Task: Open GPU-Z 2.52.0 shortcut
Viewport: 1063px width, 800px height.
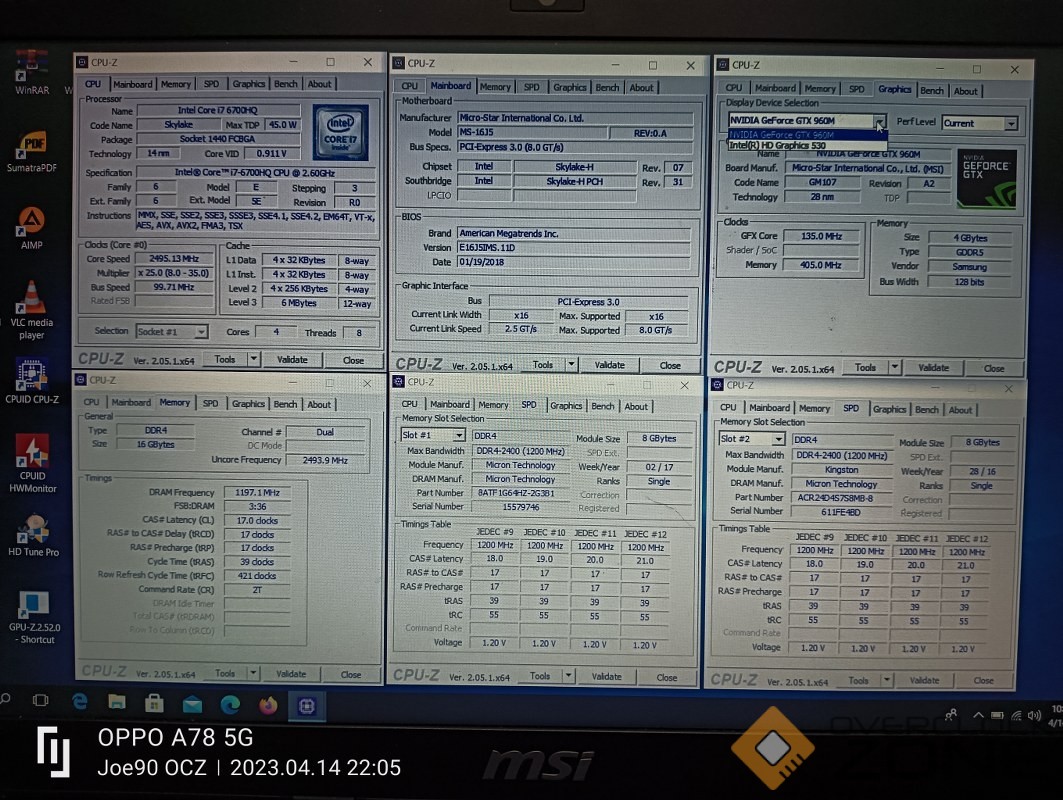Action: [34, 617]
